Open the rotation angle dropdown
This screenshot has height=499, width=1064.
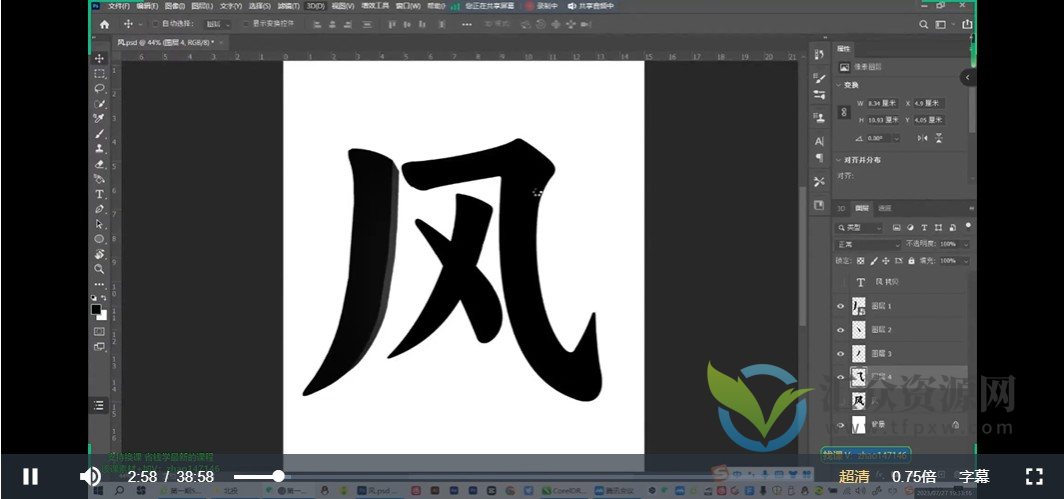[896, 138]
